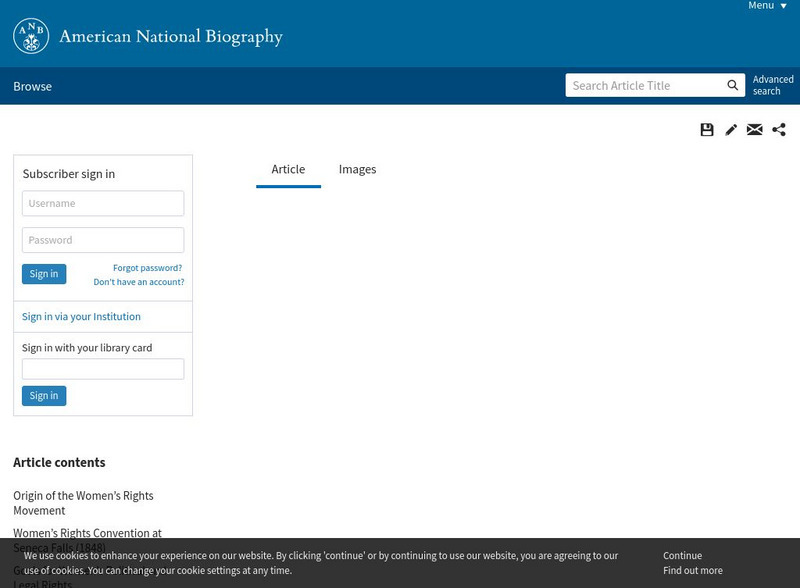Click the save floppy disk icon
Image resolution: width=800 pixels, height=588 pixels.
click(707, 130)
